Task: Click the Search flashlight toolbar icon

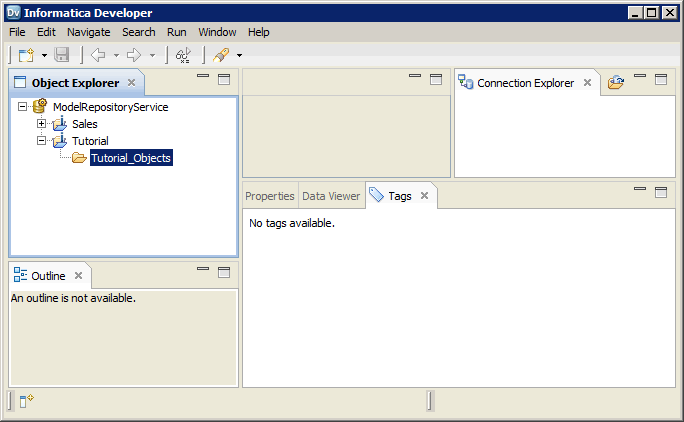Action: coord(221,55)
